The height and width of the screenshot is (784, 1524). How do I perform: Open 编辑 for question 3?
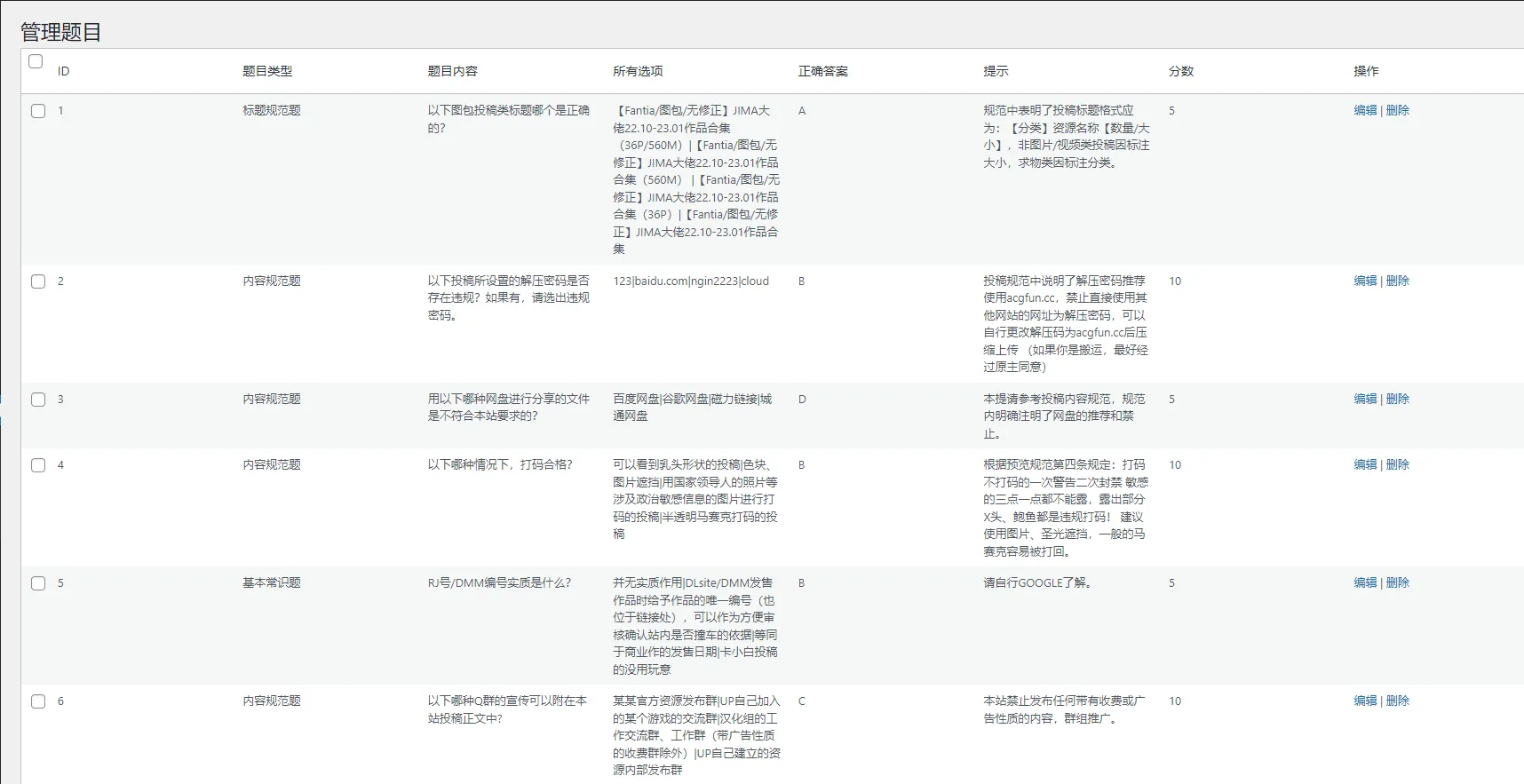[x=1365, y=399]
